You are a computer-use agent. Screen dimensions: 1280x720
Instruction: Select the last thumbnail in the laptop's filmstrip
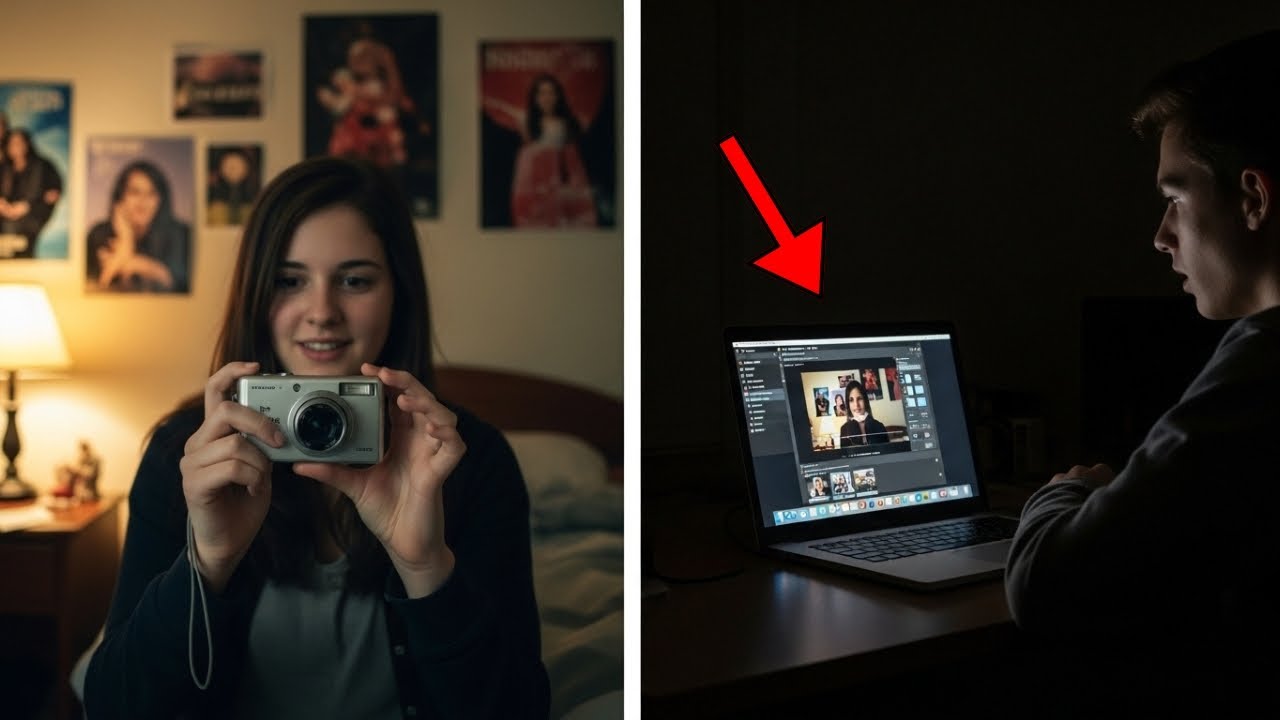click(x=865, y=481)
